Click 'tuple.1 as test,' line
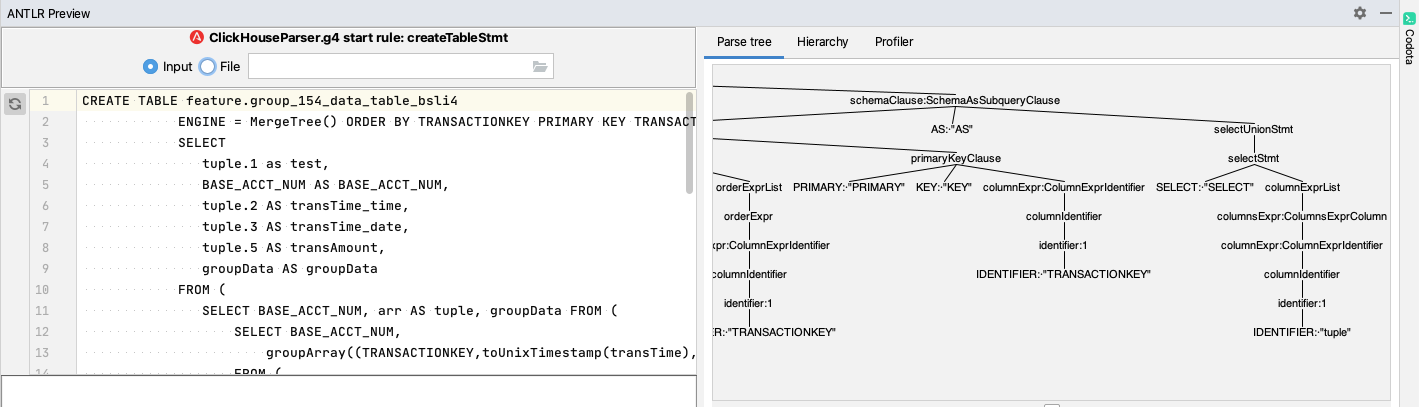This screenshot has height=407, width=1419. 265,164
